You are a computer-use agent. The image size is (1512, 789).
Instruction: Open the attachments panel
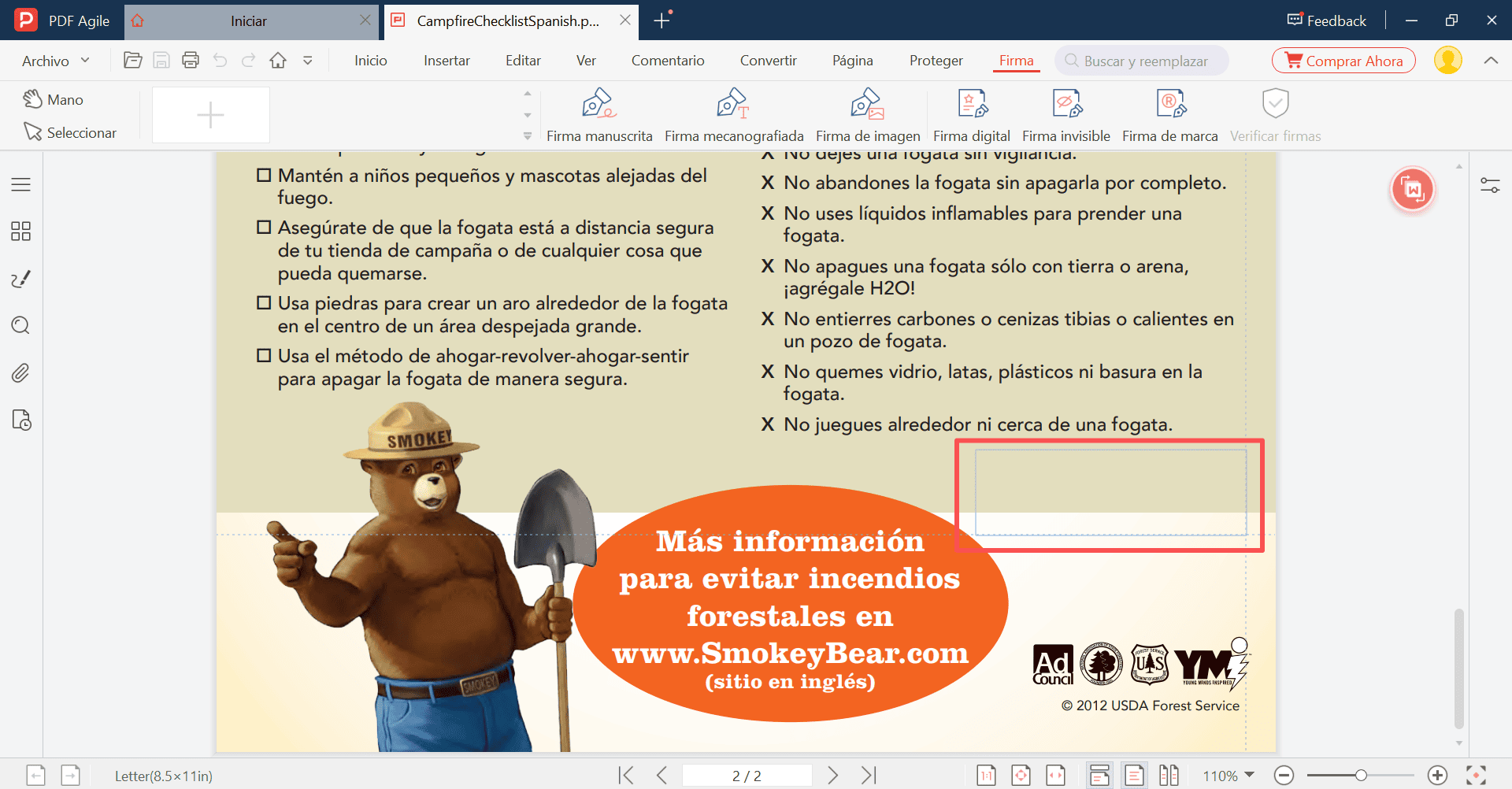[20, 372]
